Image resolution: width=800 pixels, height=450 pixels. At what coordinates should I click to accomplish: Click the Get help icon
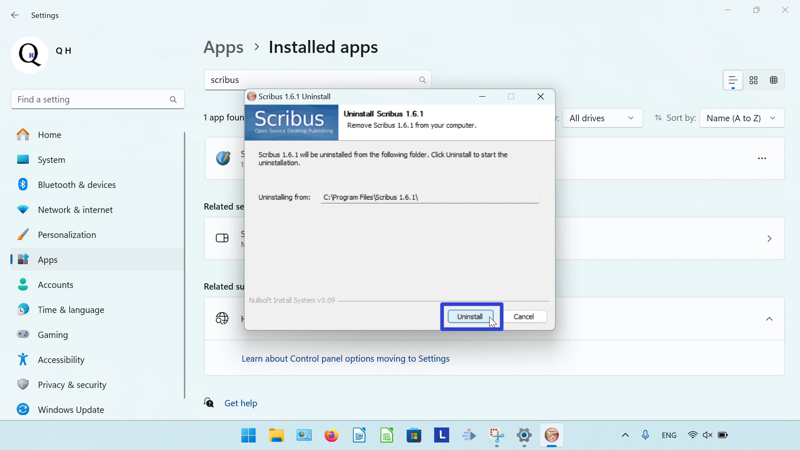(x=209, y=403)
